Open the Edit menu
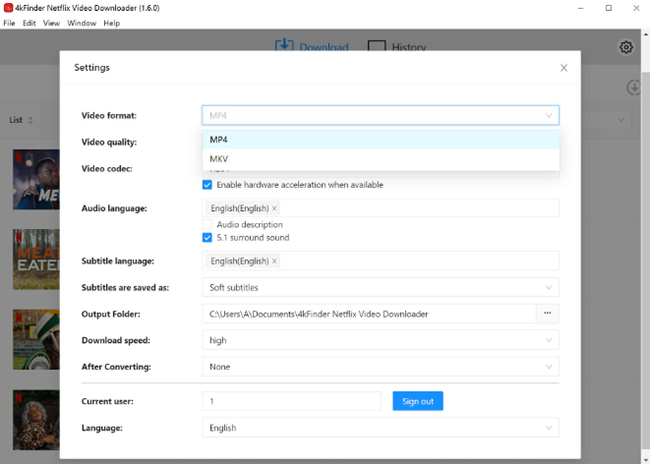 click(29, 23)
